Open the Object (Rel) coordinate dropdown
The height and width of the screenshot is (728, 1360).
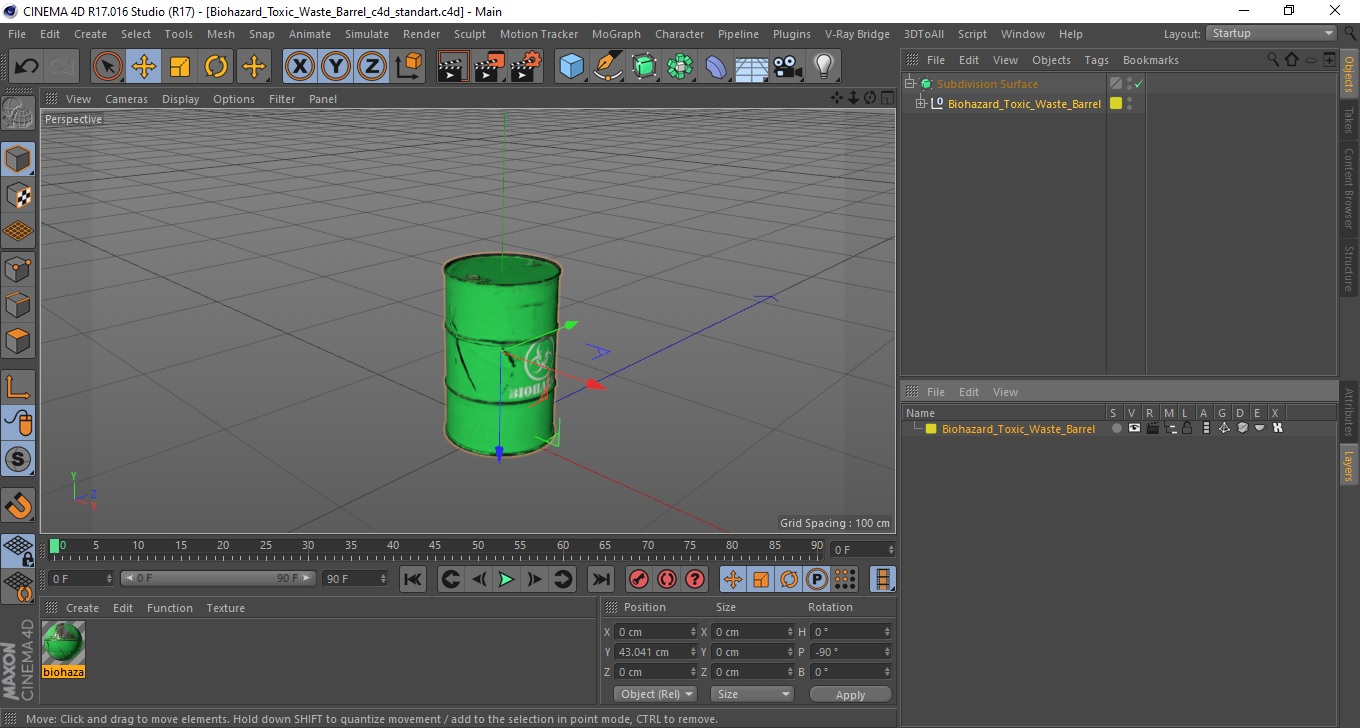tap(655, 694)
